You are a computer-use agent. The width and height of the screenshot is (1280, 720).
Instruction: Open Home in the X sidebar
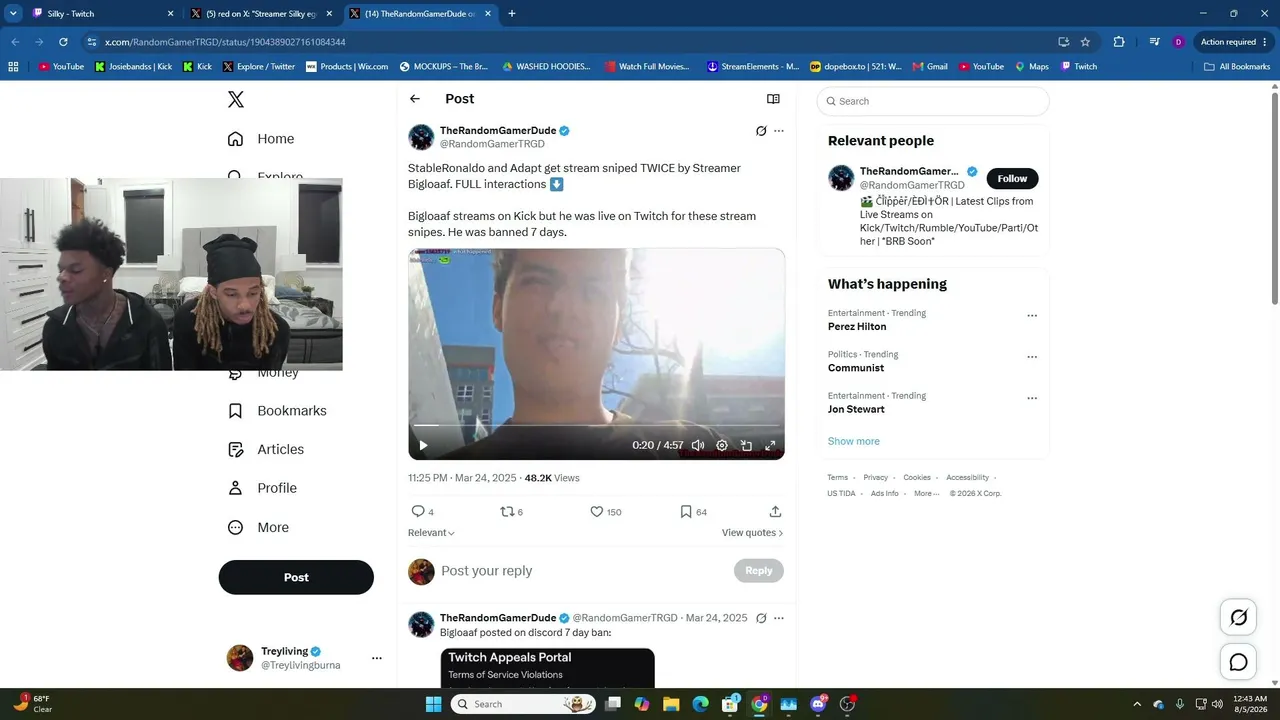(261, 139)
